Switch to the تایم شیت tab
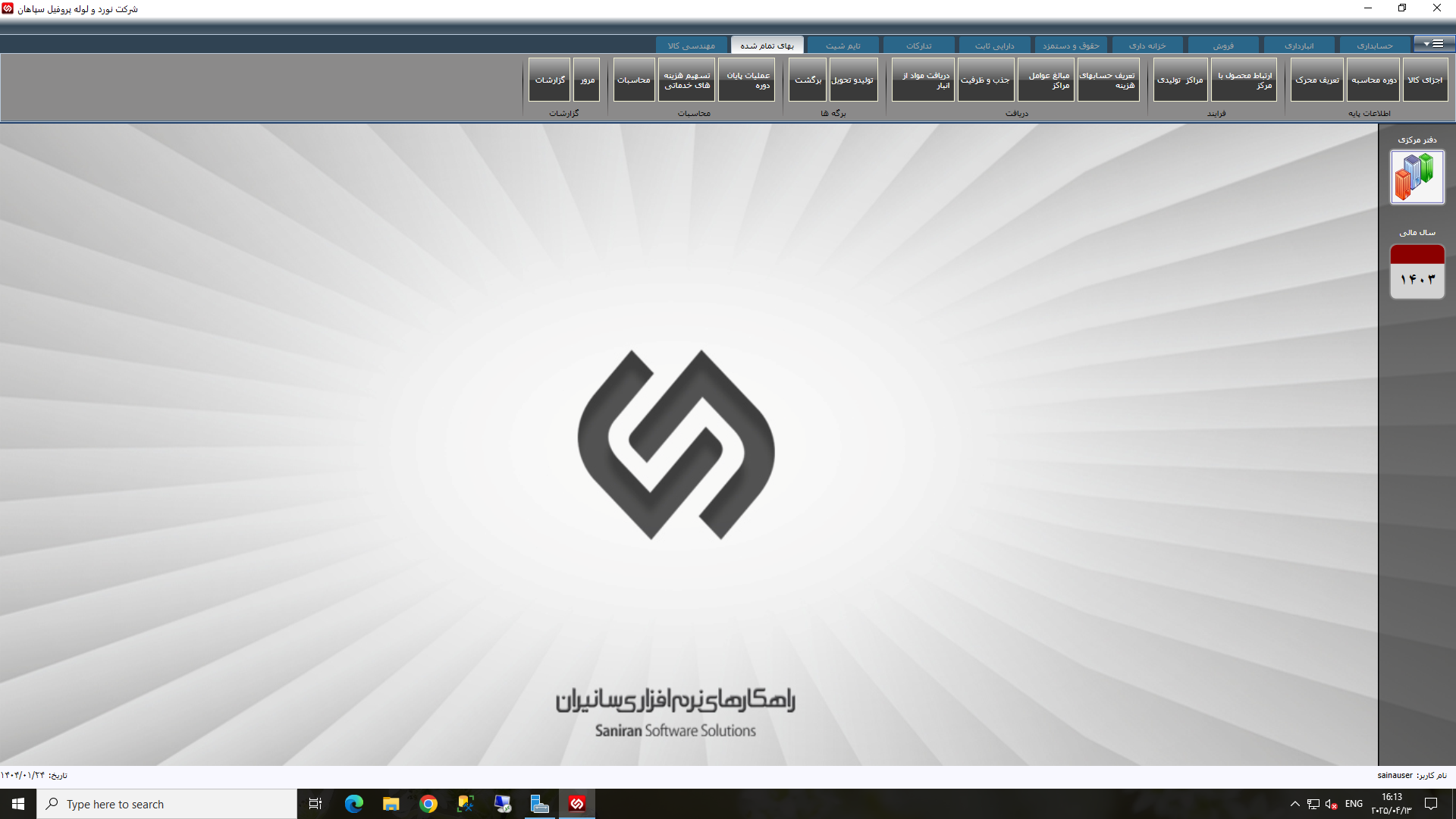Image resolution: width=1456 pixels, height=819 pixels. coord(844,45)
